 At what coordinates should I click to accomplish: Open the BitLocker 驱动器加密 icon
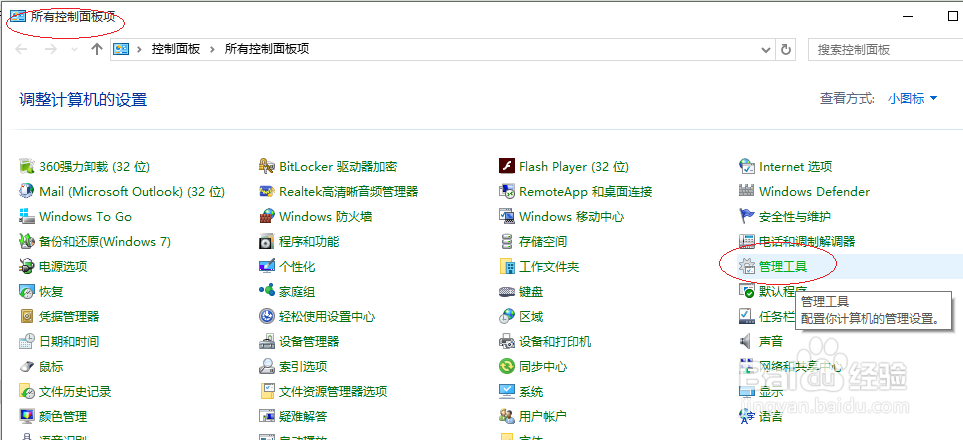266,167
